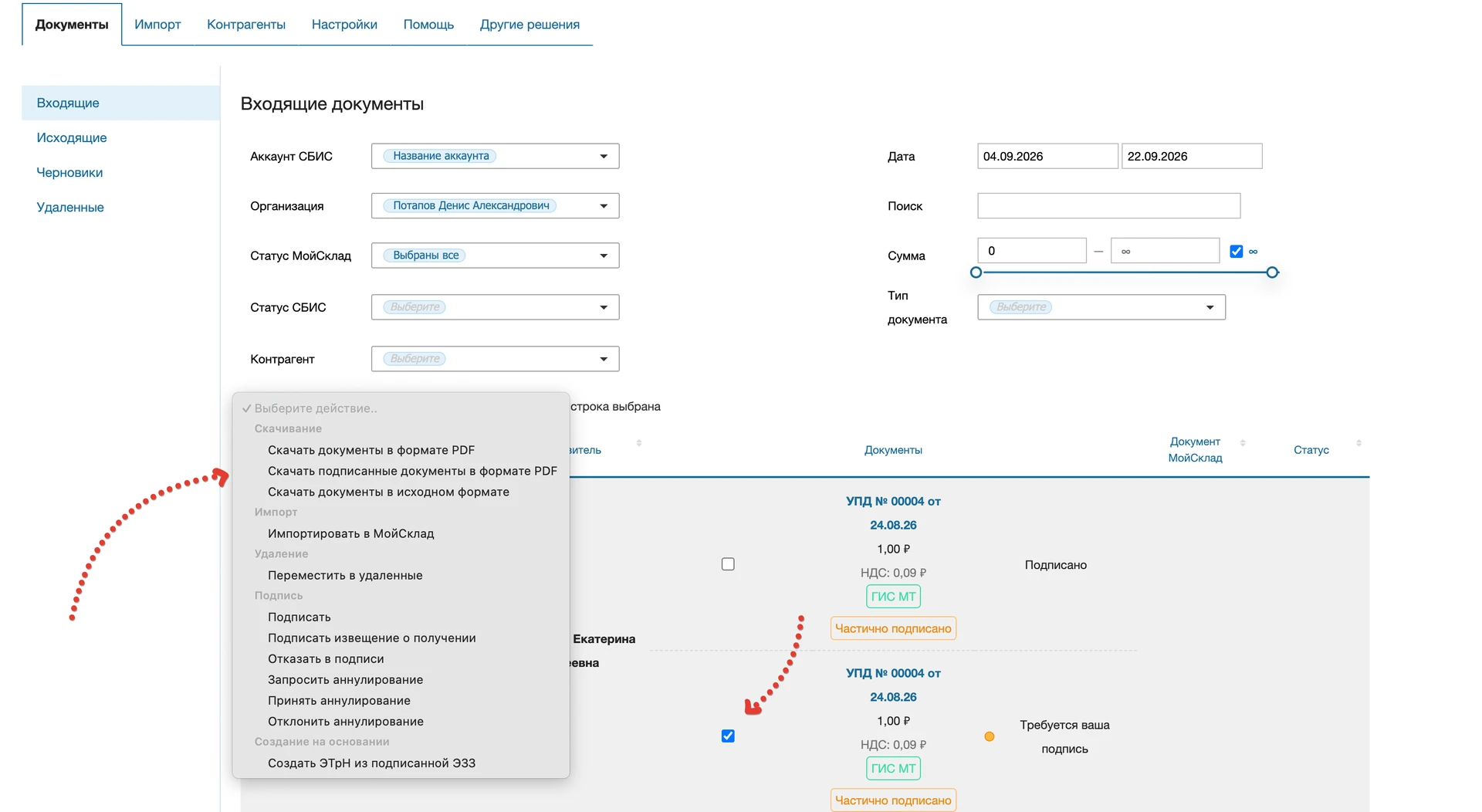
Task: Click sort arrows next to Статус column
Action: (1358, 442)
